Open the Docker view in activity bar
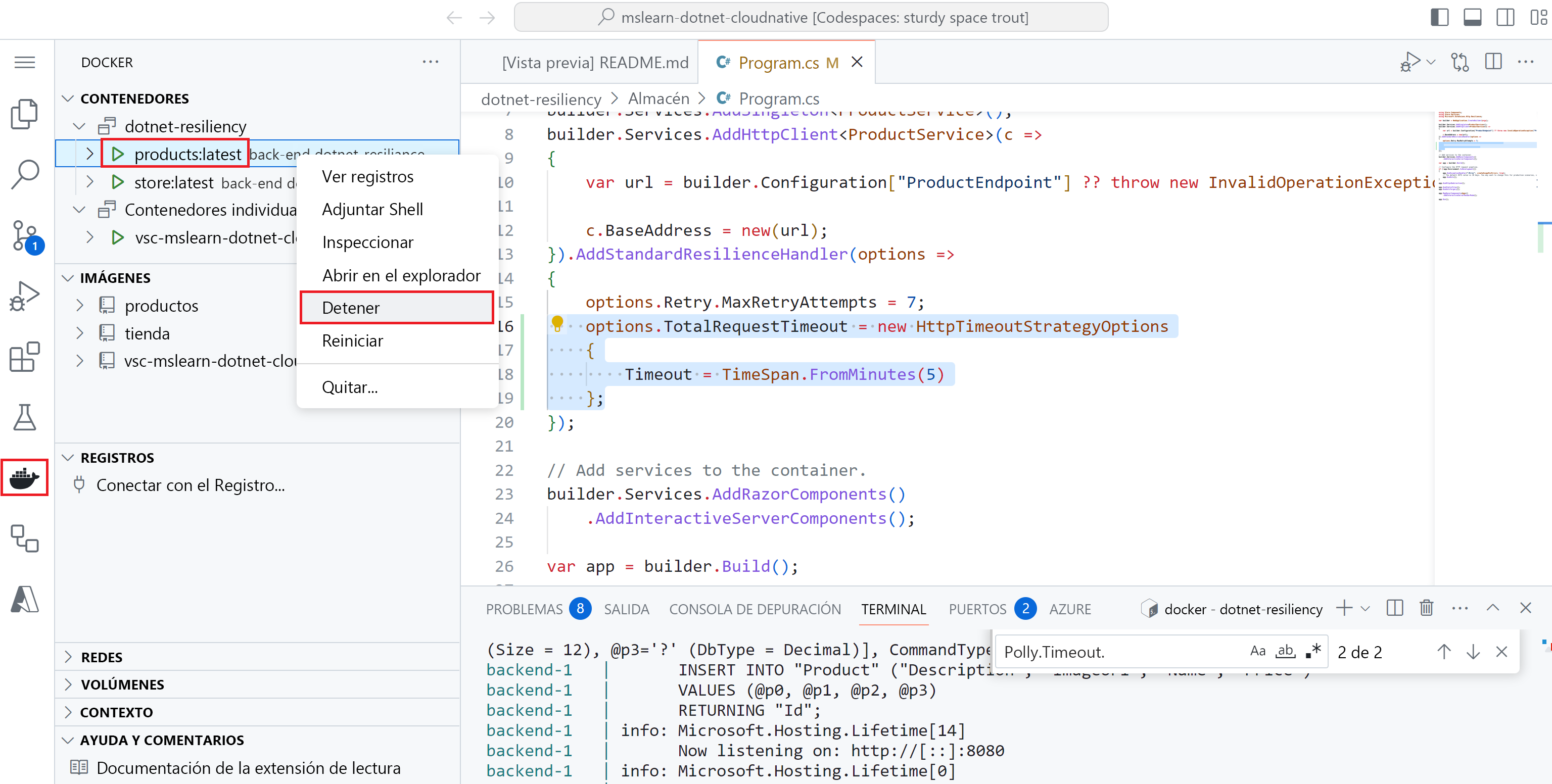Viewport: 1552px width, 784px height. 24,477
